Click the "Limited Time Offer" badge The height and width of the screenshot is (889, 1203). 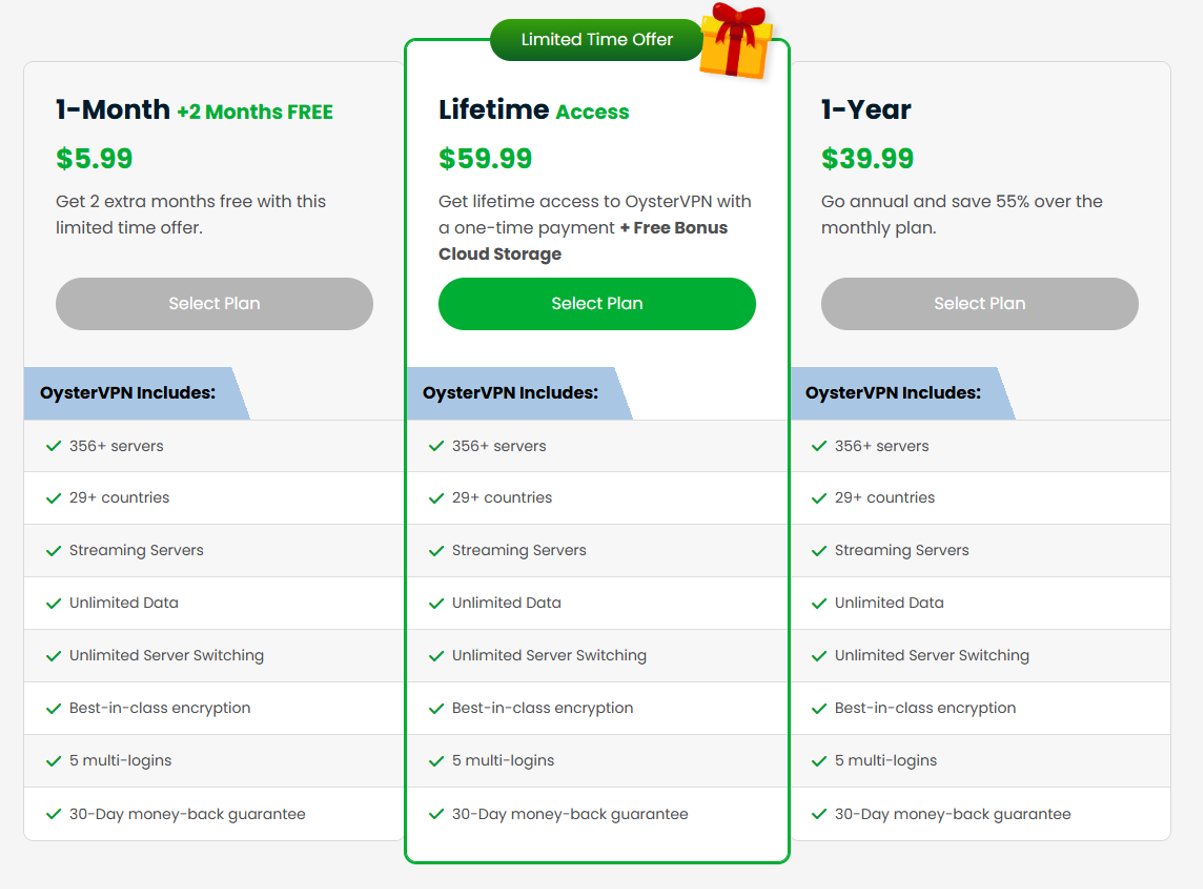[x=595, y=39]
